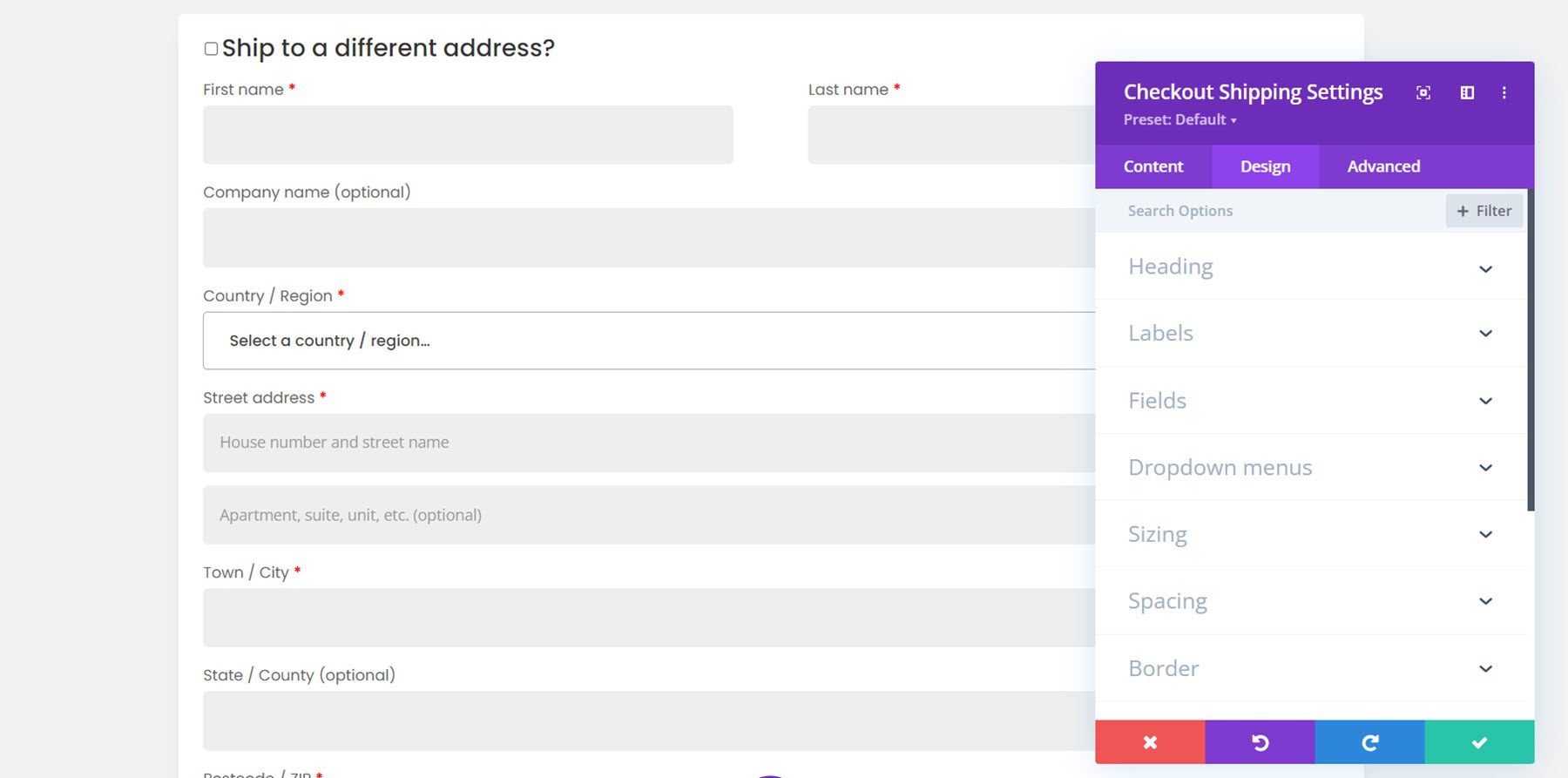Check the Ship to a different address box
Viewport: 1568px width, 778px height.
pos(211,49)
